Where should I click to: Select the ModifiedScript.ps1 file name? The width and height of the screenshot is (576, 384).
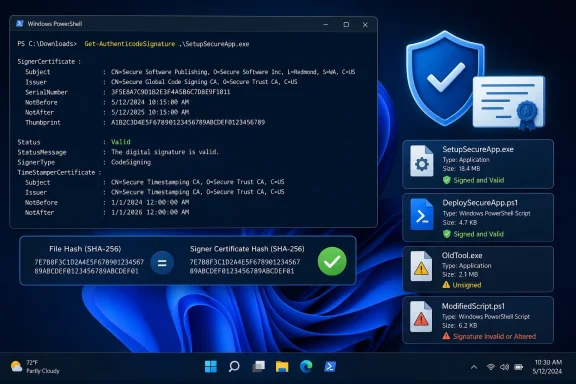pyautogui.click(x=473, y=306)
